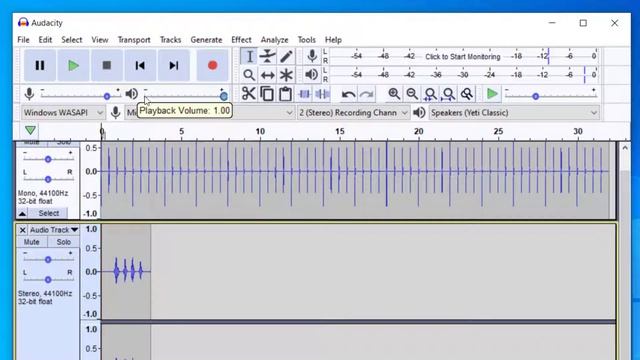Screen dimensions: 640x360
Task: Click the gain slider on stereo Audio Track
Action: click(48, 259)
